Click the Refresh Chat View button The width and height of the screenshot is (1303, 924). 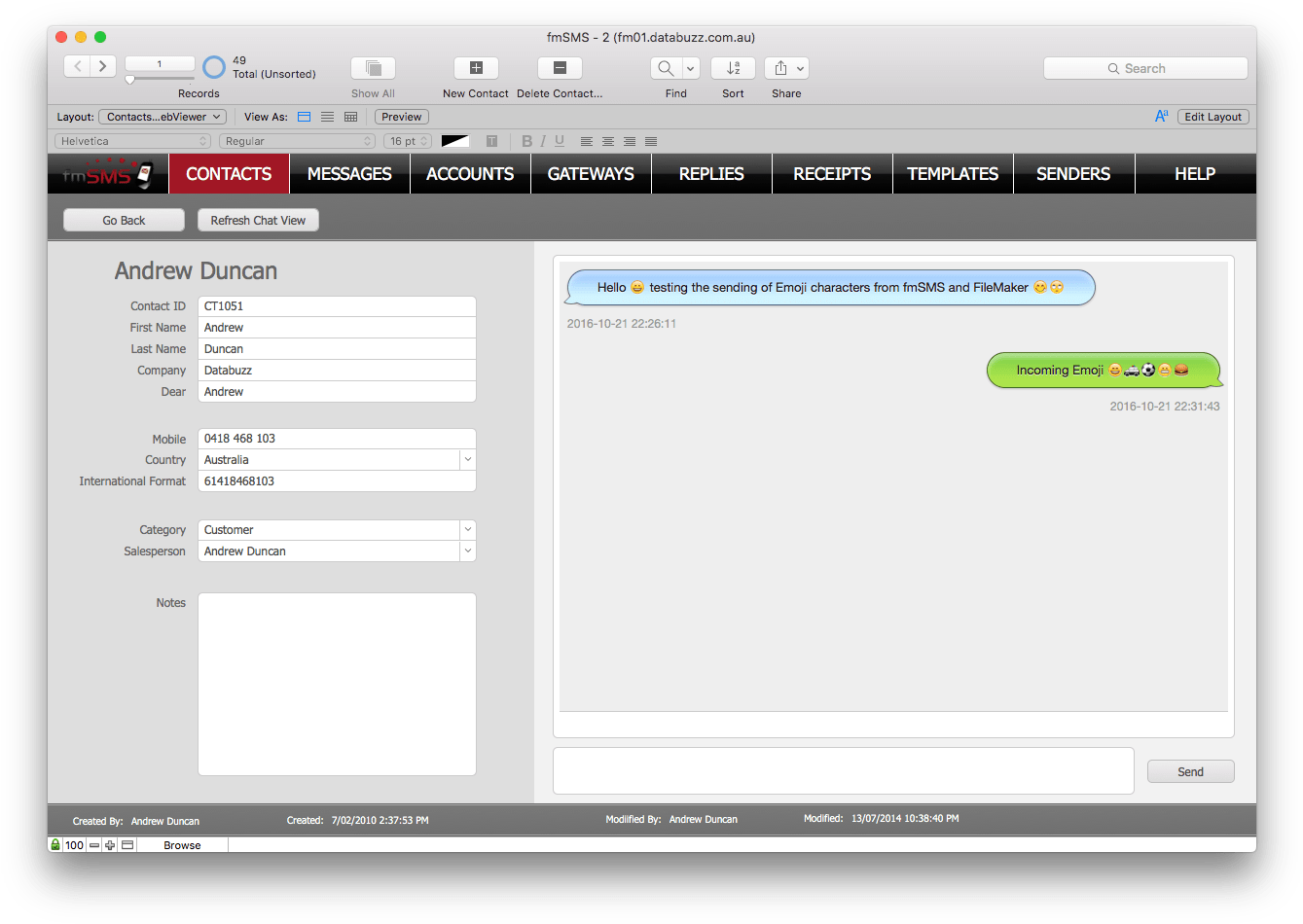pyautogui.click(x=257, y=220)
